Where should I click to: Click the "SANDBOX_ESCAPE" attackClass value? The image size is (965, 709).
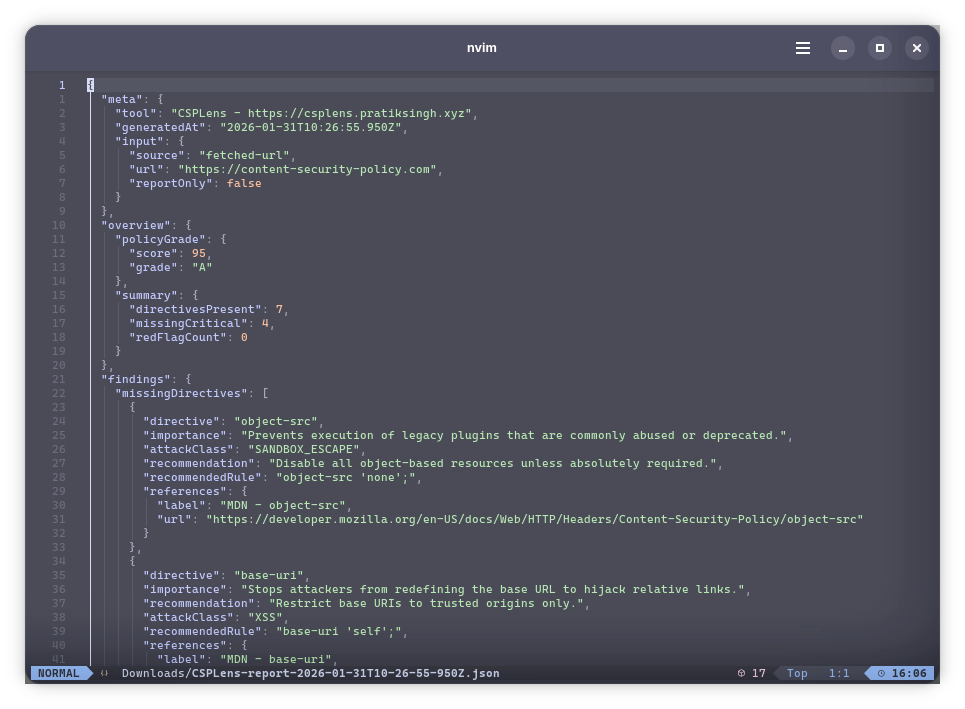click(303, 449)
